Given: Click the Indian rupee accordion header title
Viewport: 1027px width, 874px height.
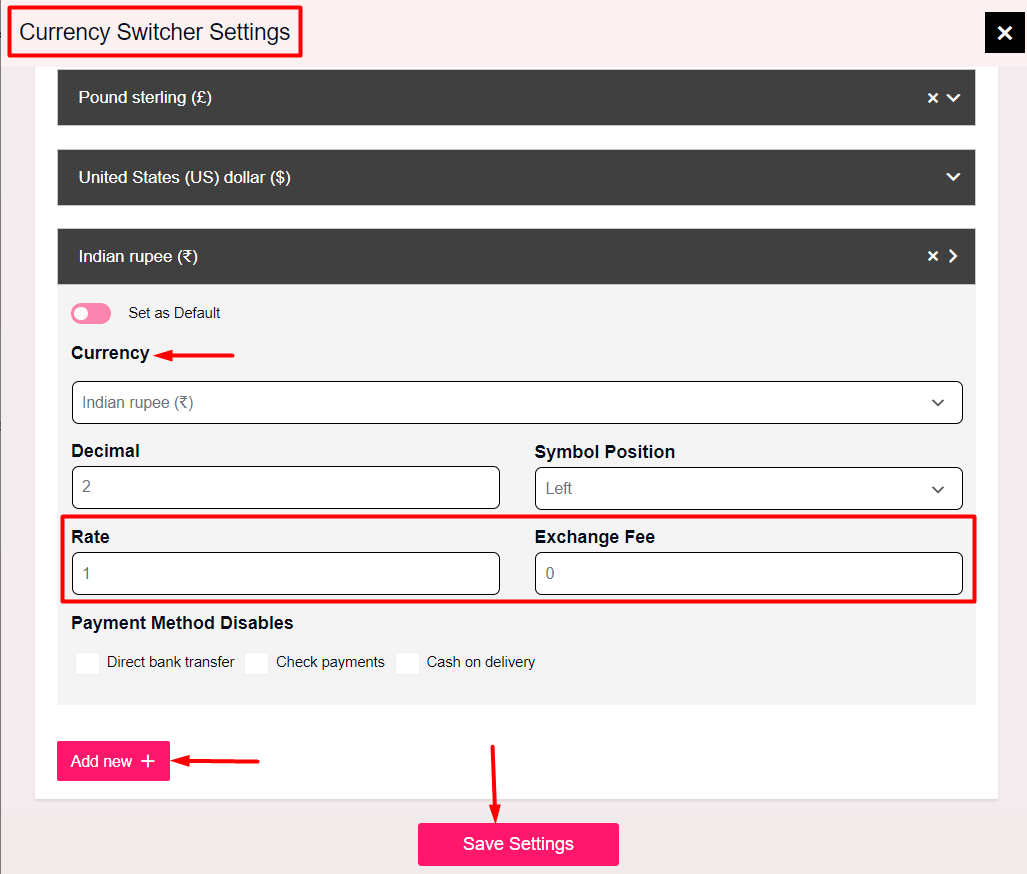Looking at the screenshot, I should coord(139,257).
